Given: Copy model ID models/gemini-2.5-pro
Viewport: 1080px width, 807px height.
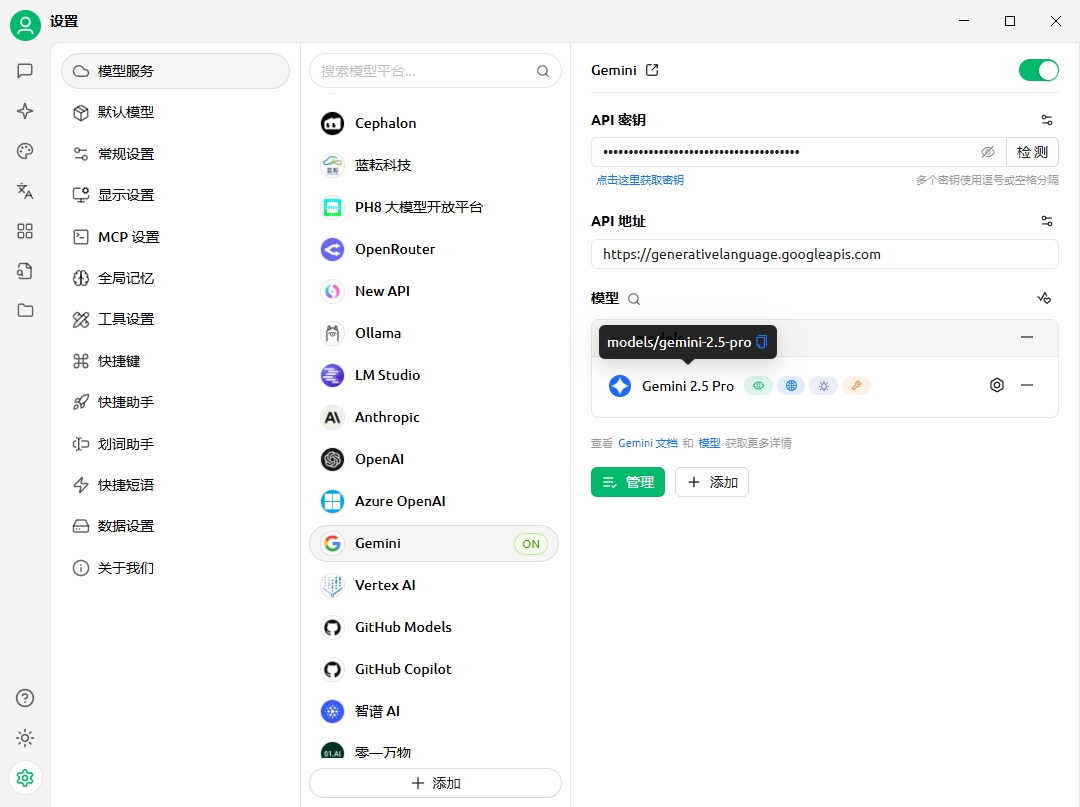Looking at the screenshot, I should tap(761, 342).
